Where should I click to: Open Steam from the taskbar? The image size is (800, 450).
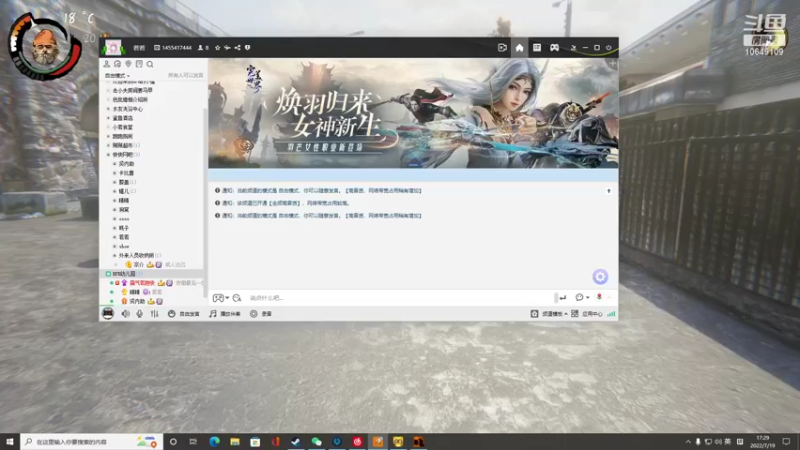296,441
